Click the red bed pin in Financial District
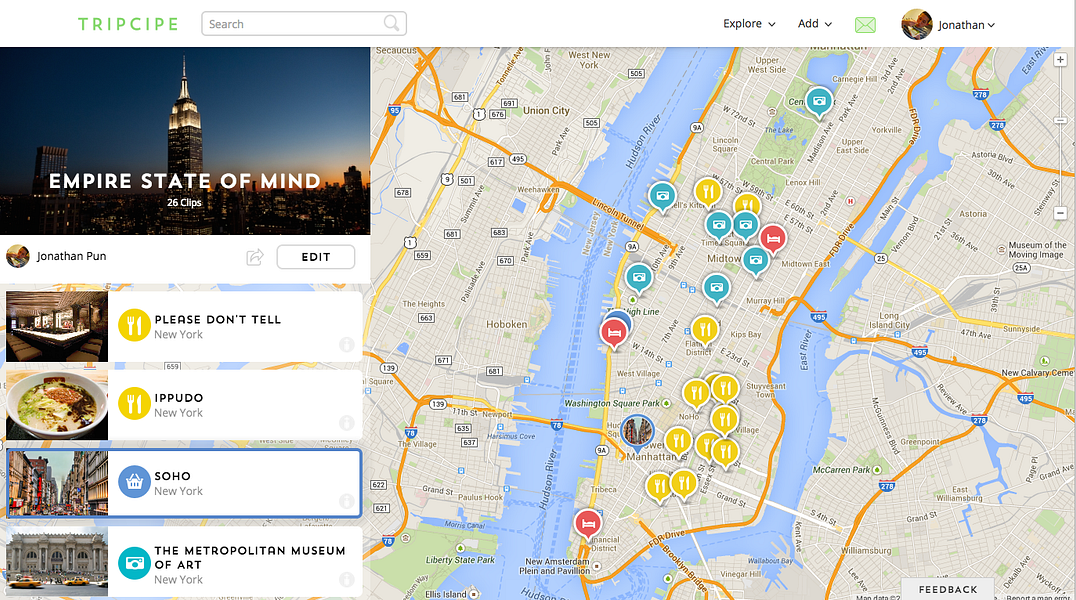 pos(587,524)
